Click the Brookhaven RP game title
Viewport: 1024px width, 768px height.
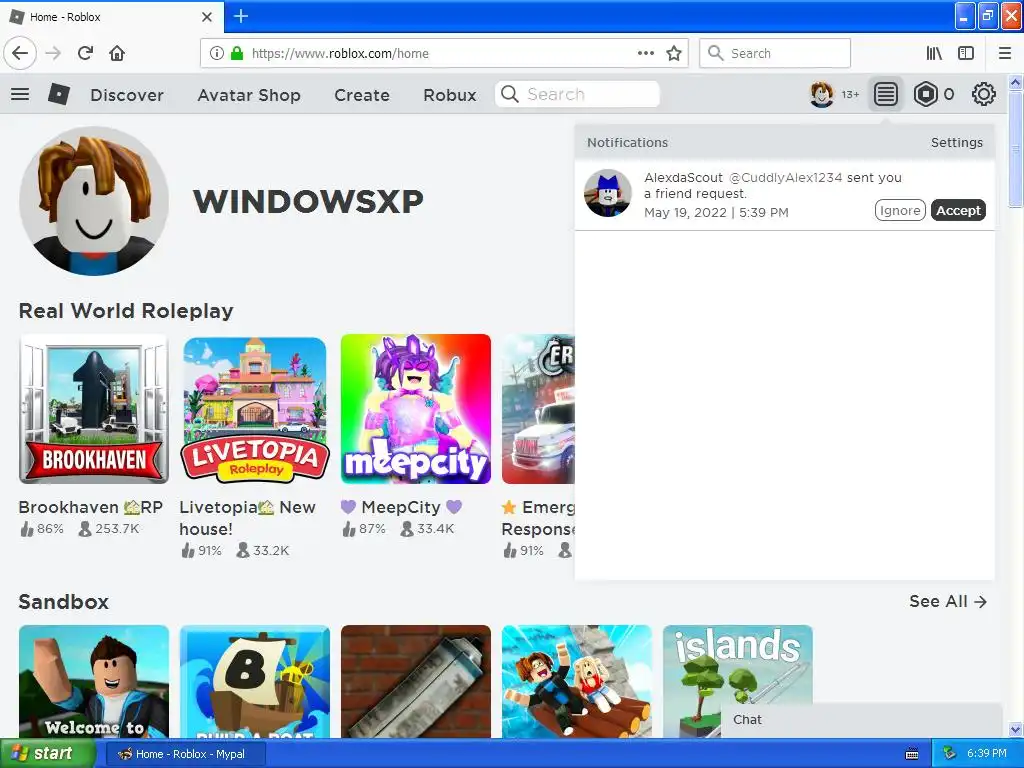point(90,507)
